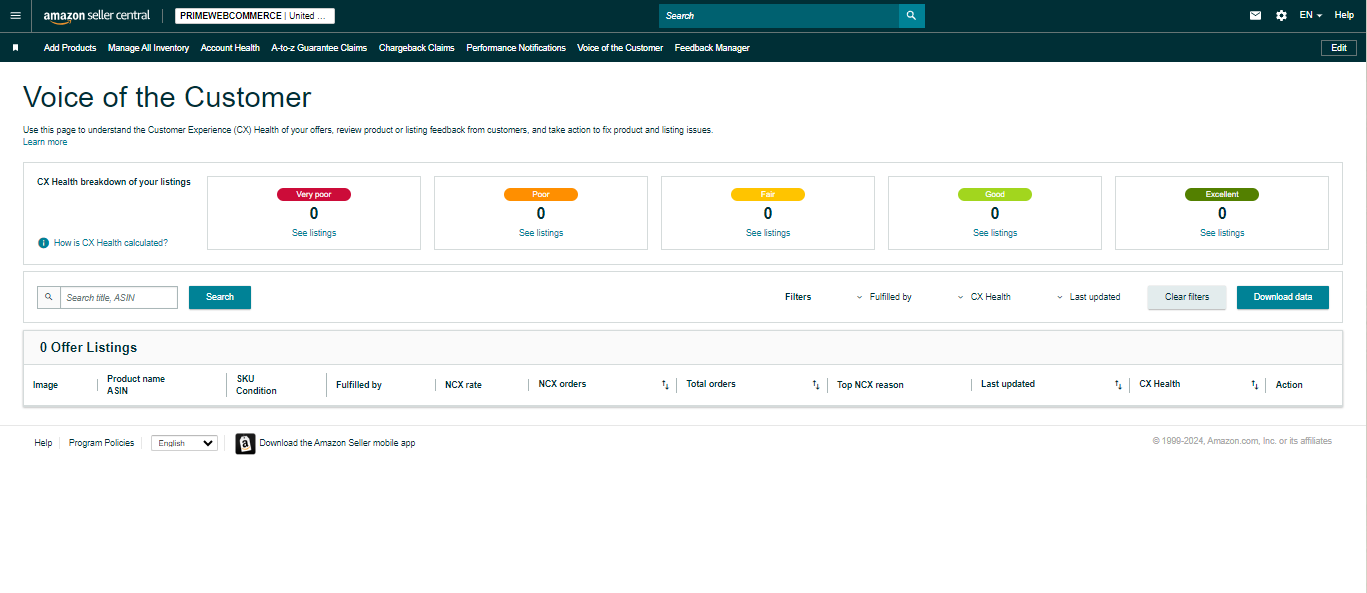
Task: See listings under Fair
Action: (768, 233)
